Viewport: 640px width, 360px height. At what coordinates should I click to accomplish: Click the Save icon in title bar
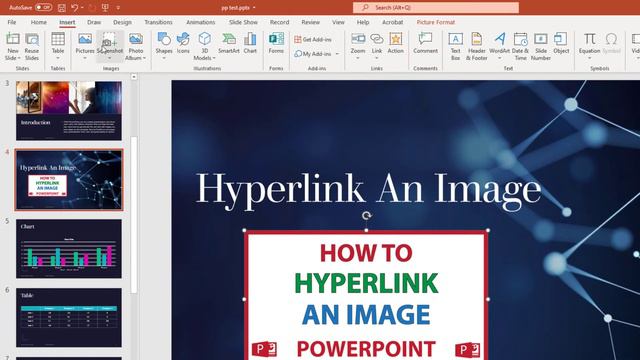(62, 7)
